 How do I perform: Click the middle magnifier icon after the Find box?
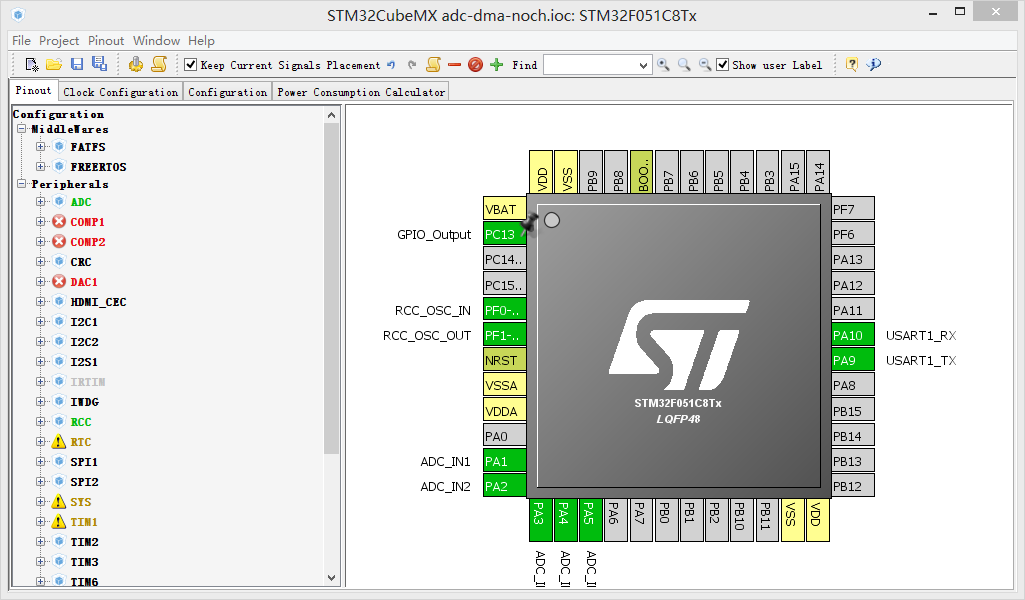684,65
